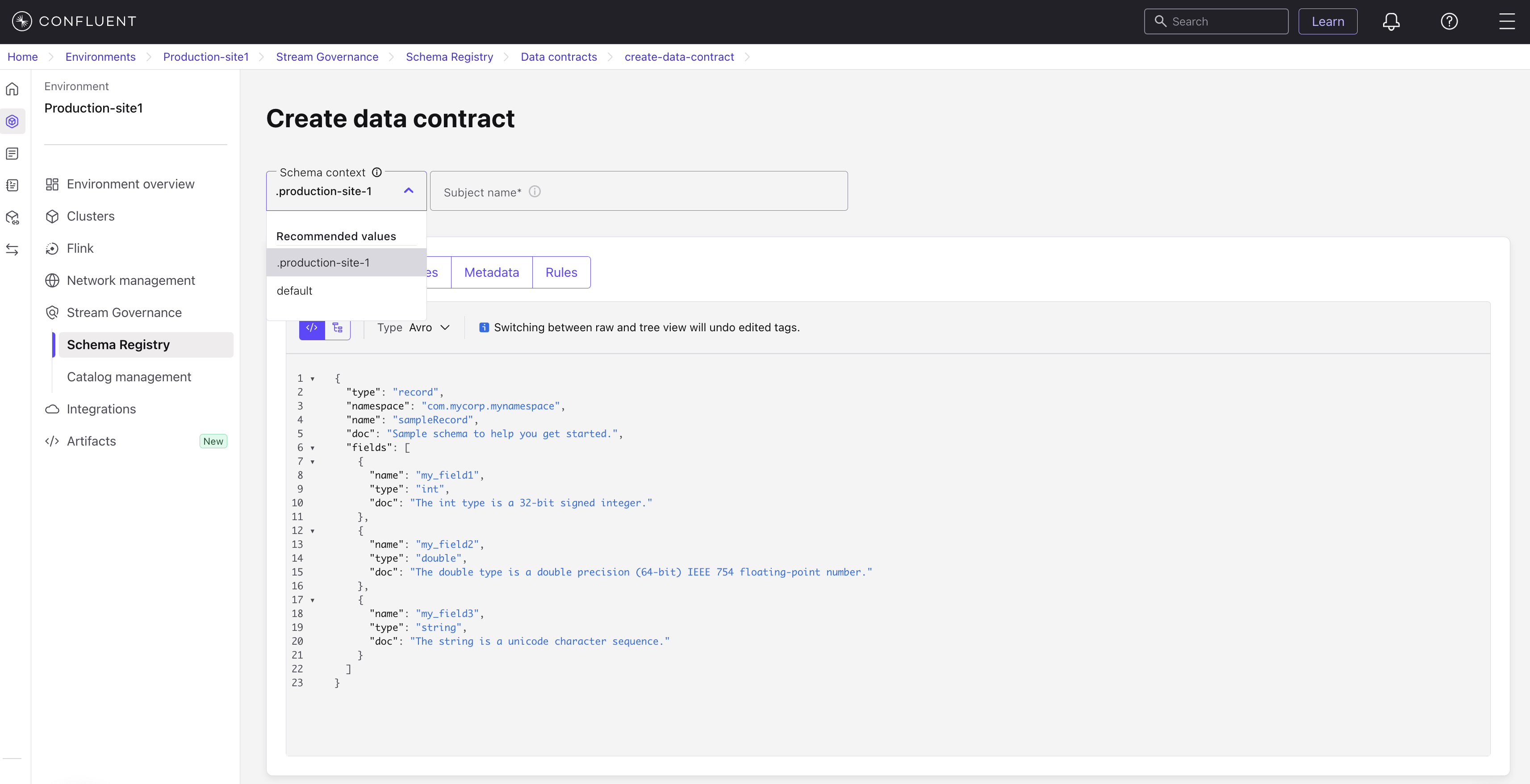1530x784 pixels.
Task: Collapse code fold arrow at line 6
Action: [x=313, y=448]
